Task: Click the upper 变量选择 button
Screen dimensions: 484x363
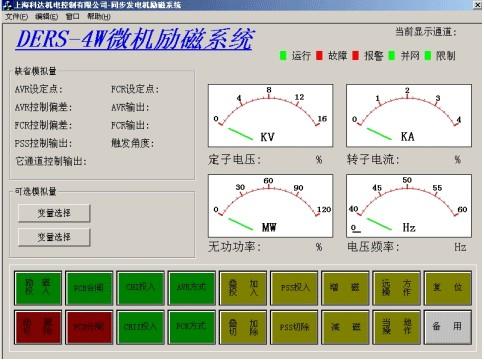Action: point(54,213)
